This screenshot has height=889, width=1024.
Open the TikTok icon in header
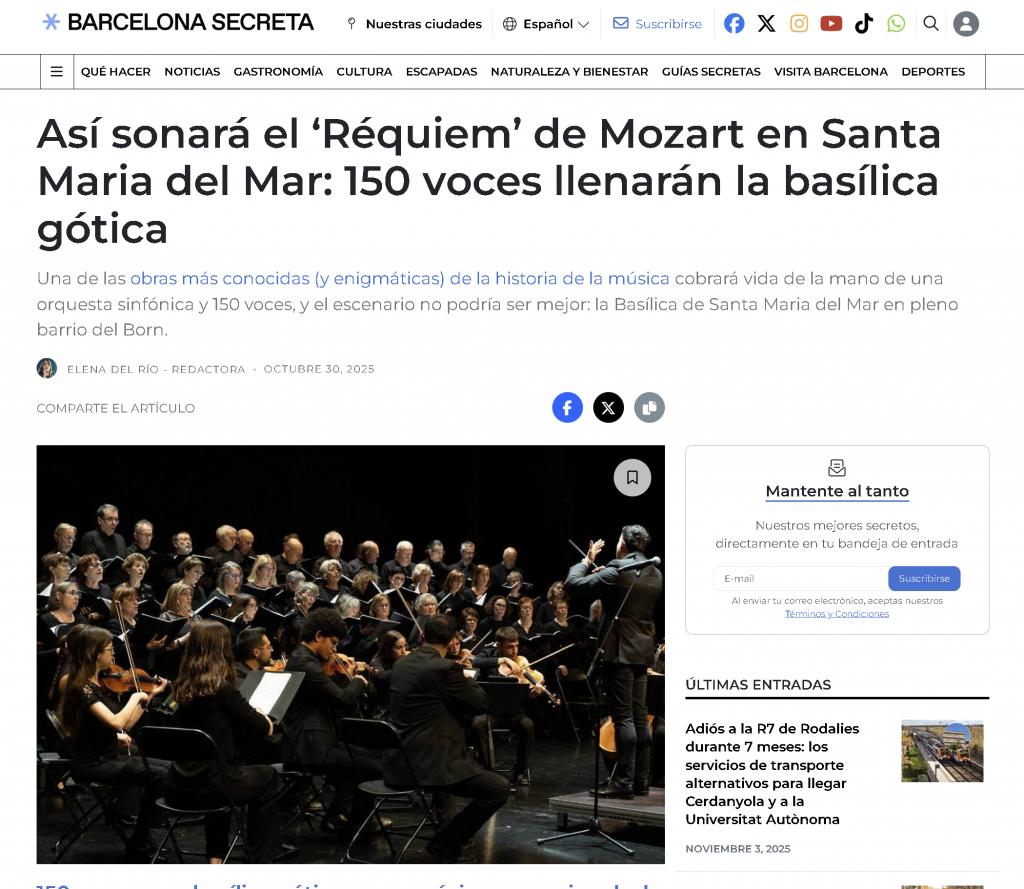pyautogui.click(x=864, y=24)
